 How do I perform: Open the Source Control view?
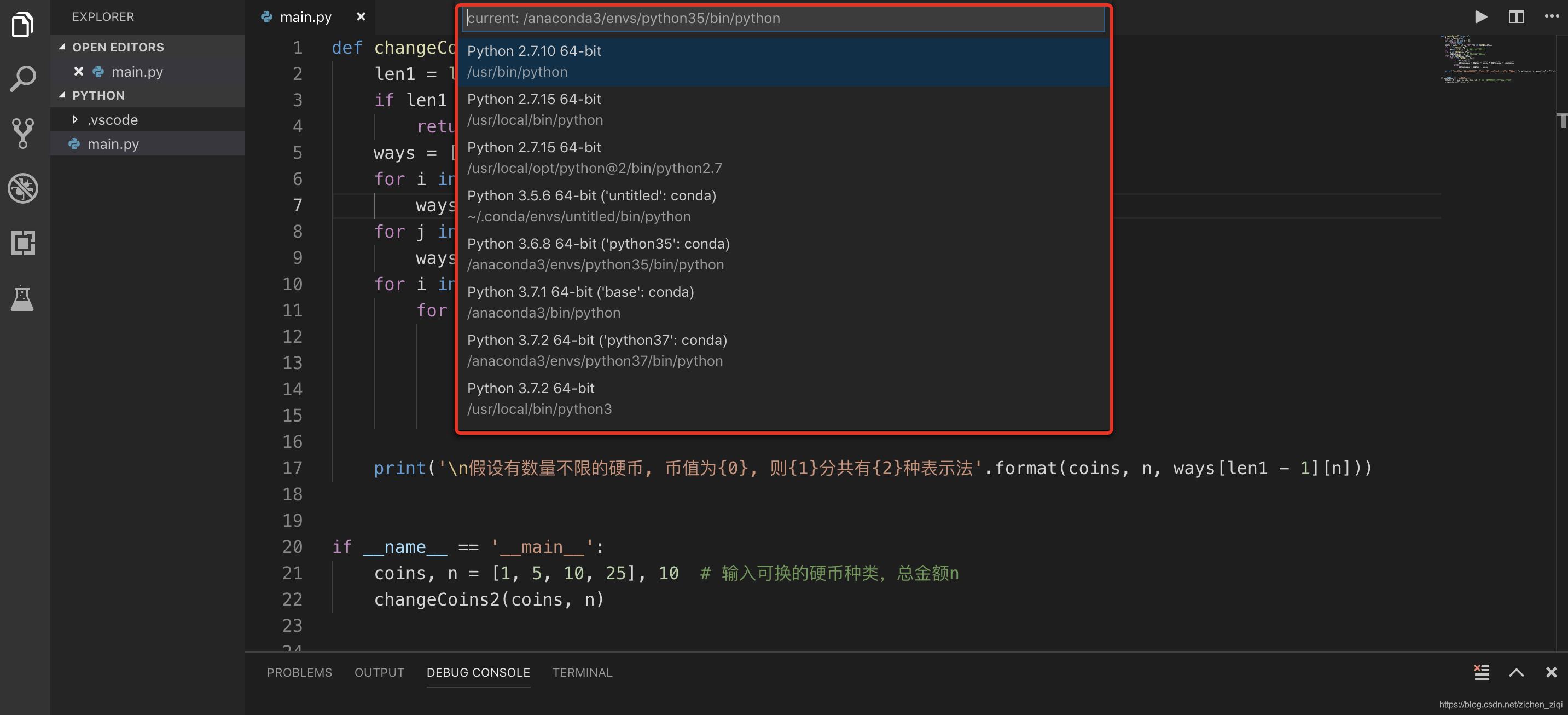[23, 134]
